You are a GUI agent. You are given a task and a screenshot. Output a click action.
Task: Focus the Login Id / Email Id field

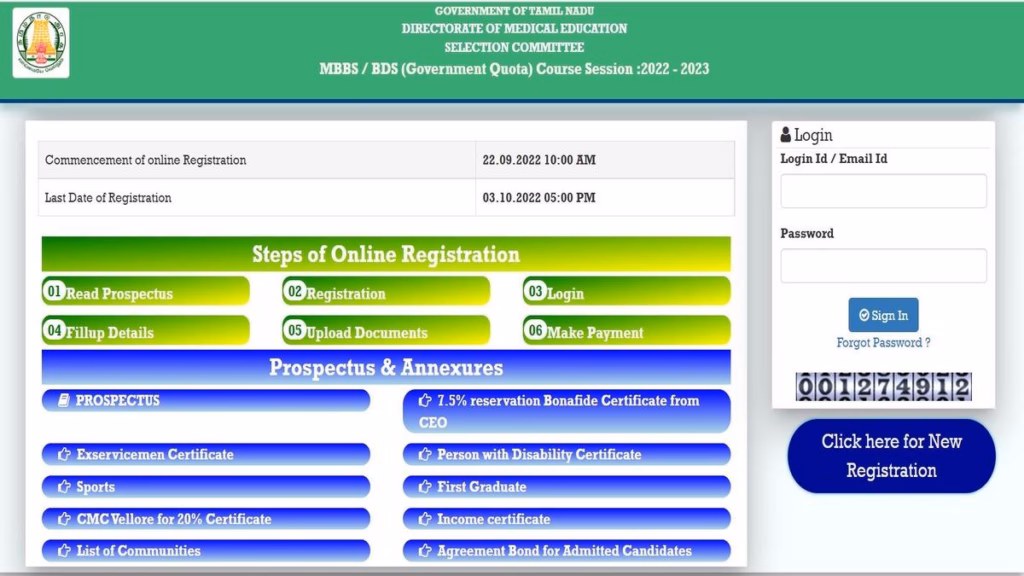pyautogui.click(x=883, y=191)
